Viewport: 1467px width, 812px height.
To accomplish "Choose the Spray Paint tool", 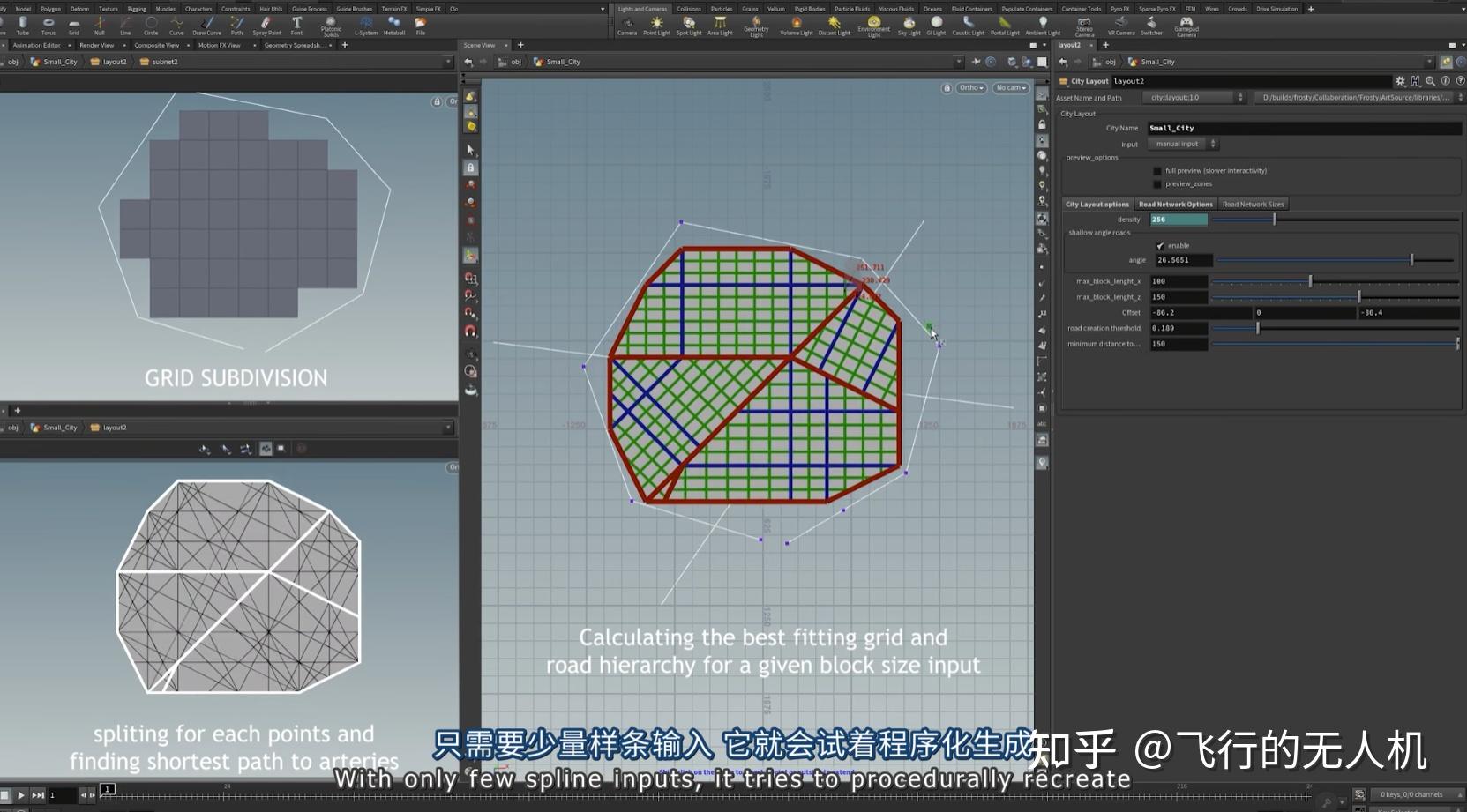I will [266, 26].
